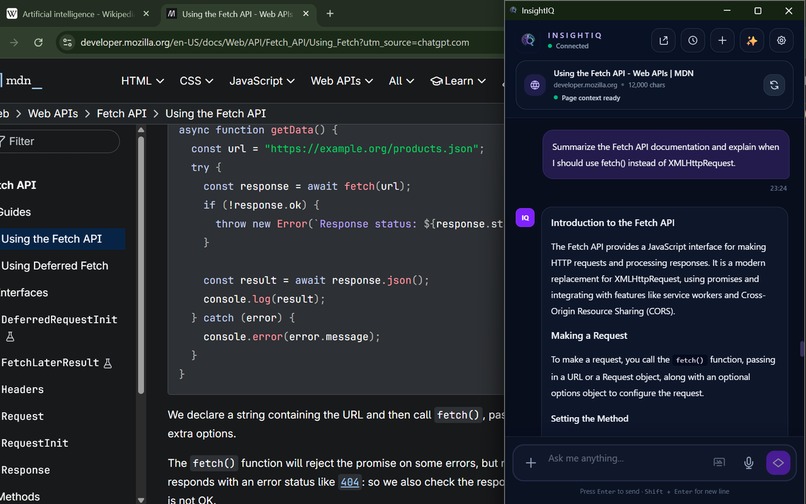Click the Making a Request heading in chat
This screenshot has width=806, height=504.
click(589, 336)
